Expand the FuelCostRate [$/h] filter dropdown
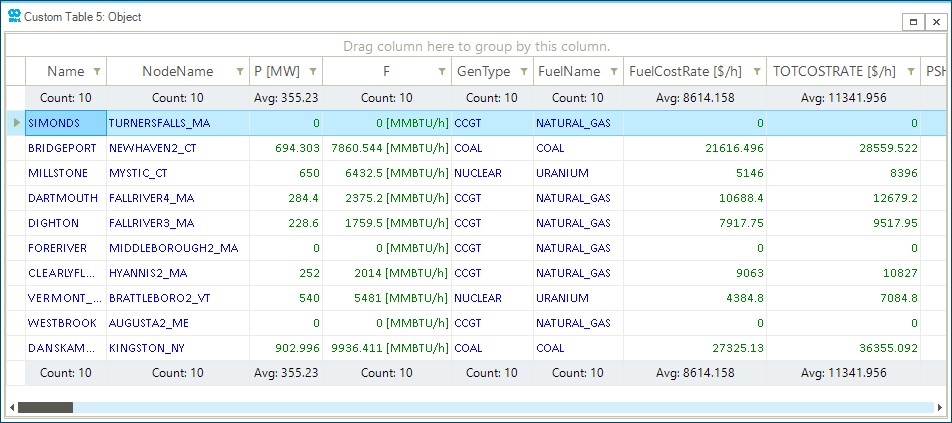The image size is (952, 423). 757,72
